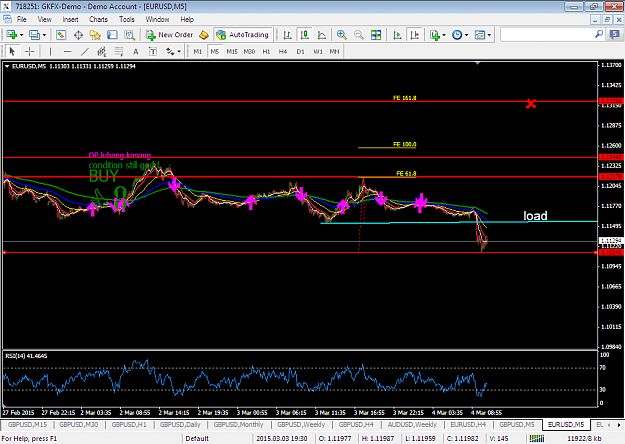Draw a Vertical Line tool

click(x=50, y=51)
